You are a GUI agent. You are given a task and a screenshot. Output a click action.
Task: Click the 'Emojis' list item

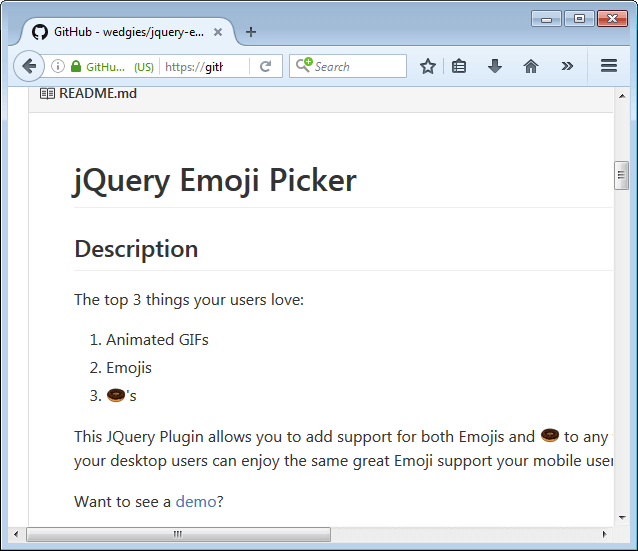129,368
